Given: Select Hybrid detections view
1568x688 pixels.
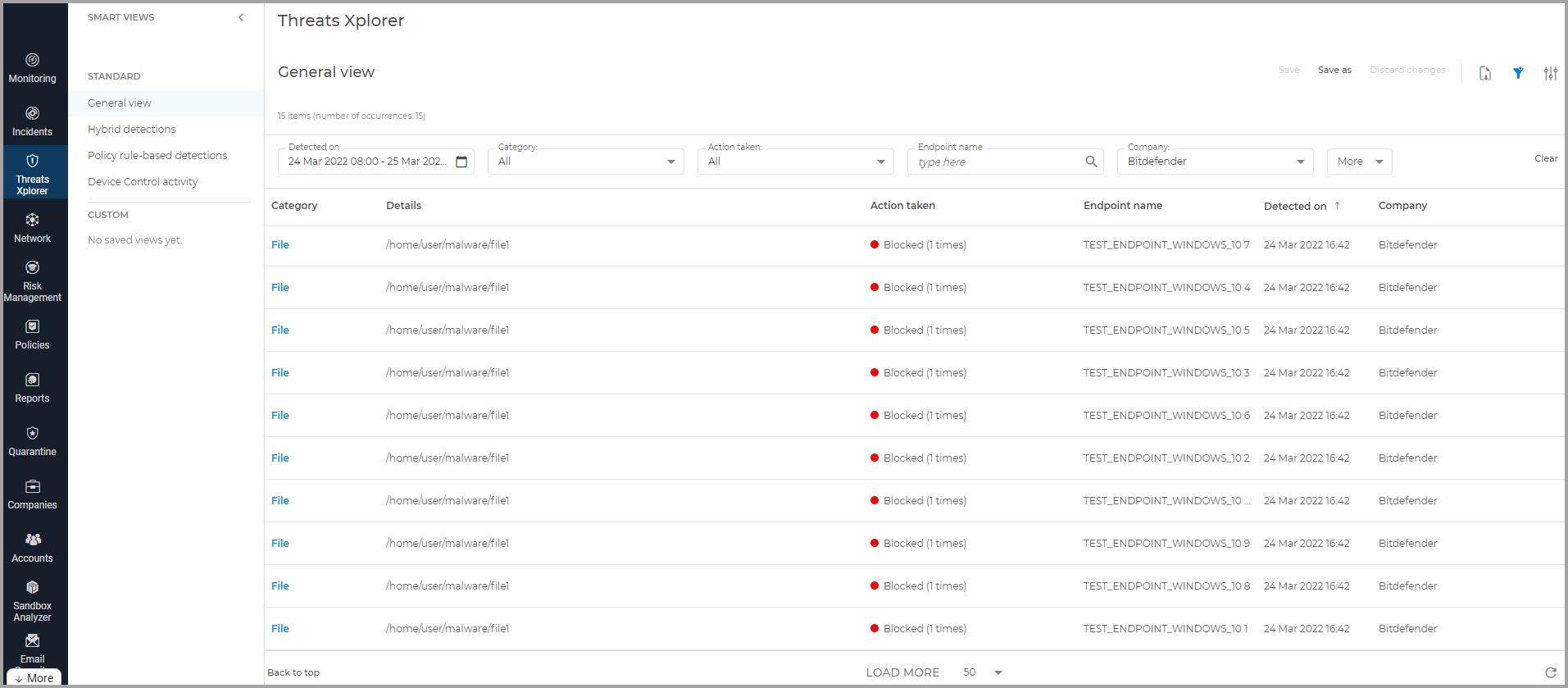Looking at the screenshot, I should coord(132,130).
